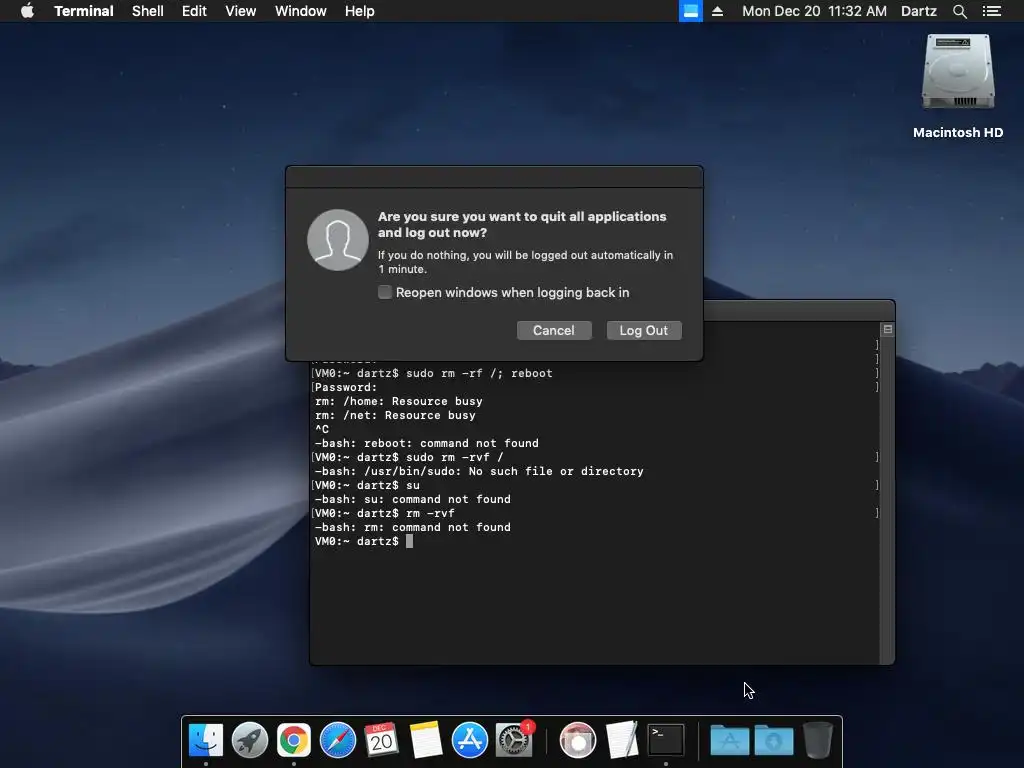This screenshot has height=768, width=1024.
Task: Click the '-bash: rm: command not found' line
Action: [413, 527]
